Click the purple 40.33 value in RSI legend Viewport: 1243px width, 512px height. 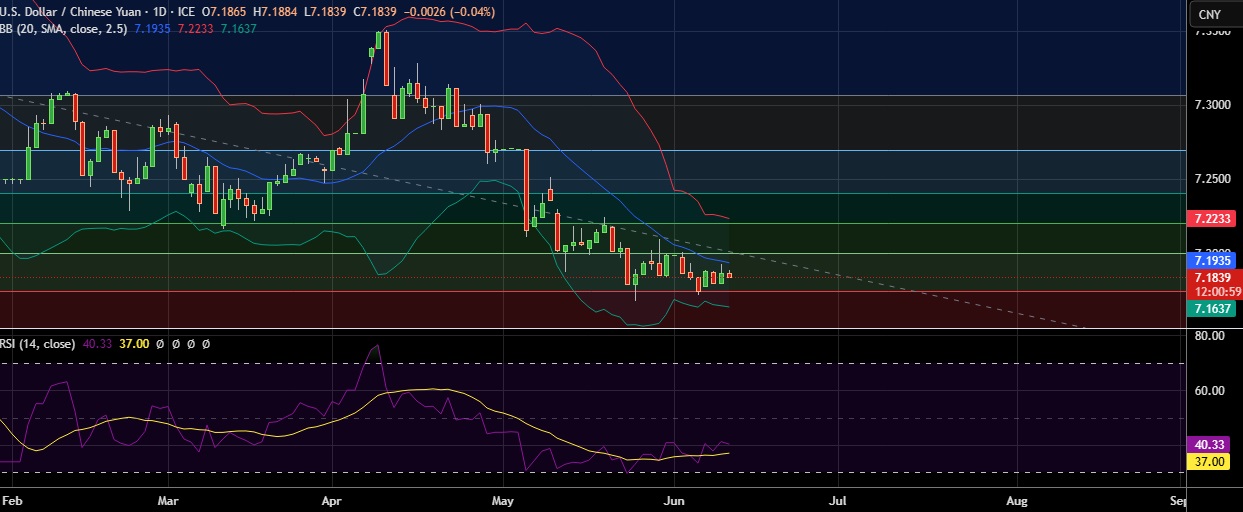pos(97,344)
